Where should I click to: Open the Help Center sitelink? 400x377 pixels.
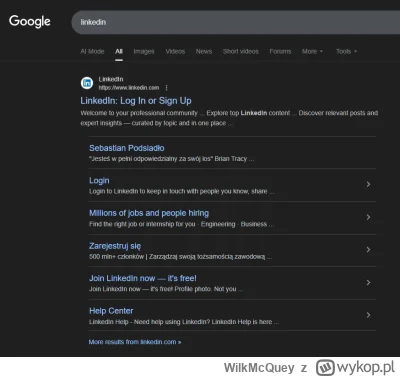[111, 311]
